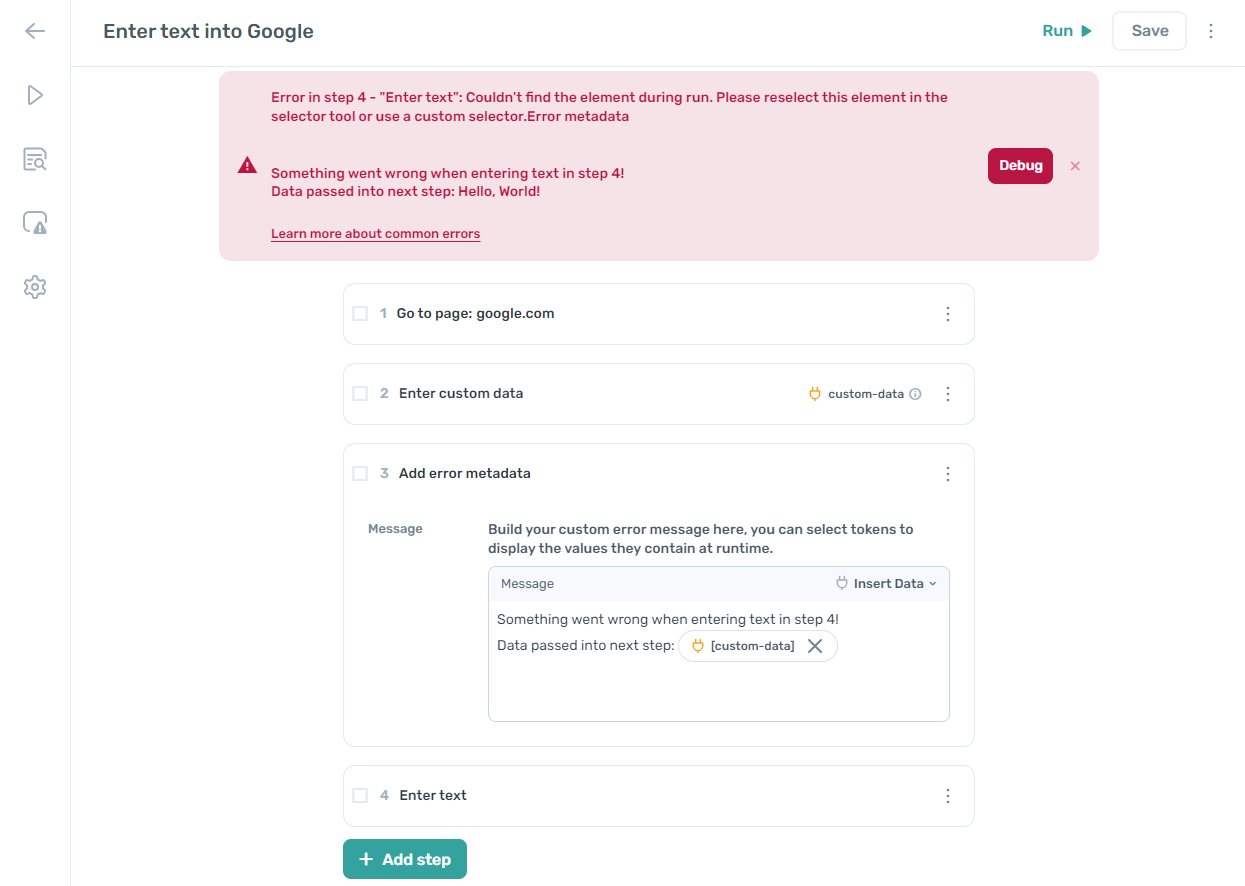Image resolution: width=1245 pixels, height=886 pixels.
Task: Open the kebab menu on step 1
Action: click(x=947, y=313)
